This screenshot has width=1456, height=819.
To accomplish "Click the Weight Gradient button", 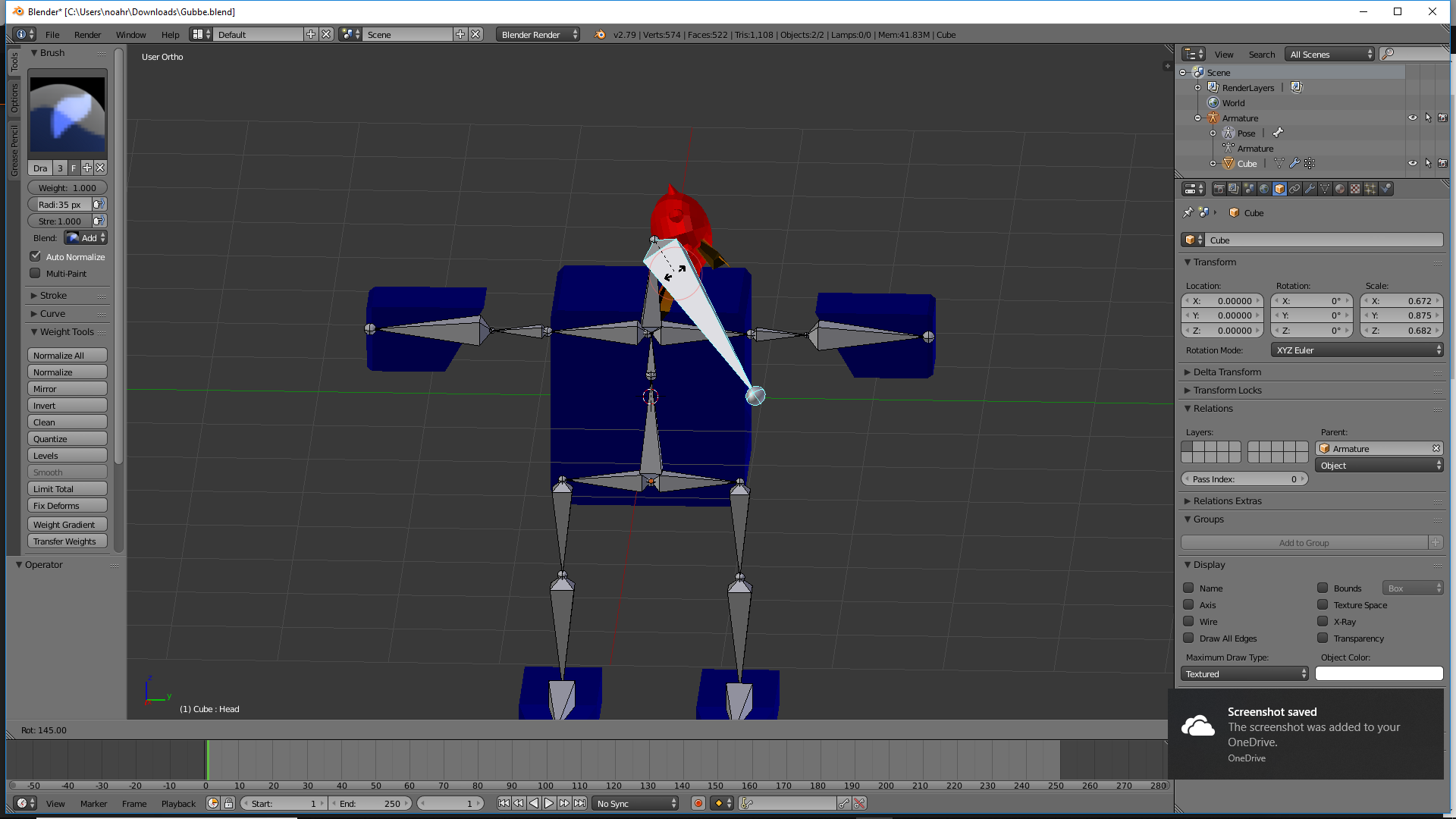I will pos(67,524).
